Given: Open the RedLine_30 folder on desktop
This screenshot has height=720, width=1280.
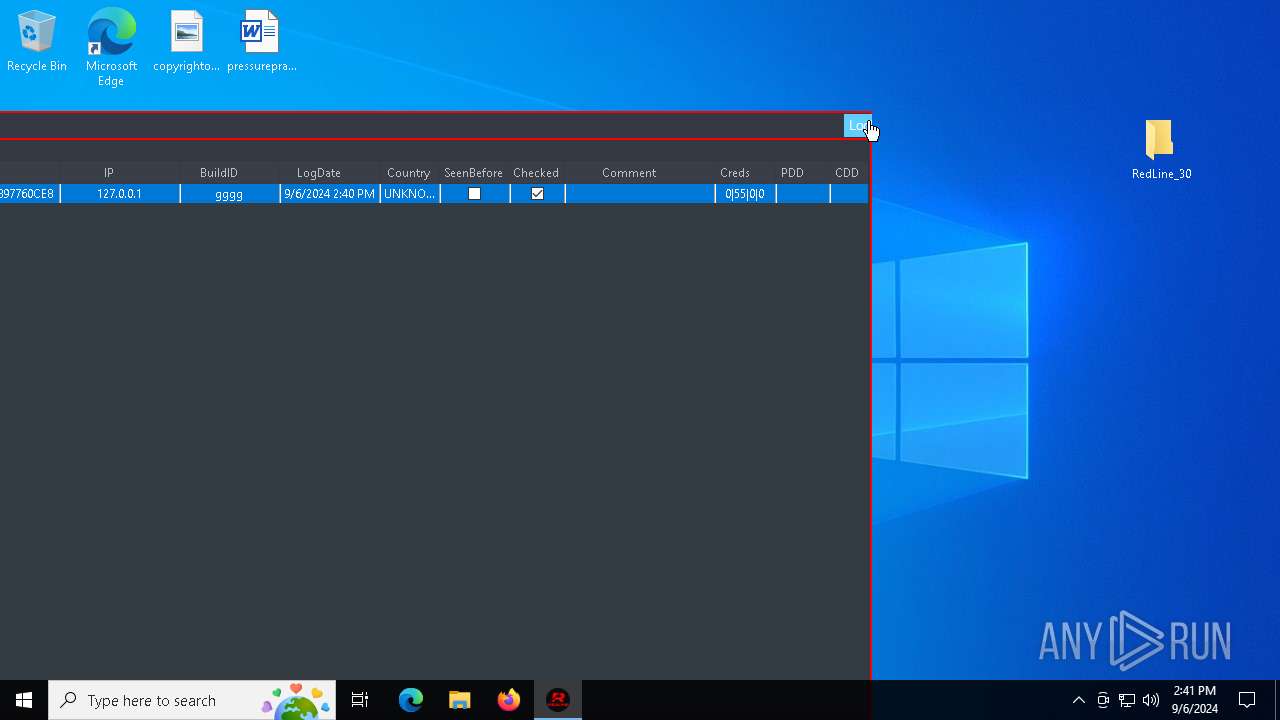Looking at the screenshot, I should [1161, 150].
